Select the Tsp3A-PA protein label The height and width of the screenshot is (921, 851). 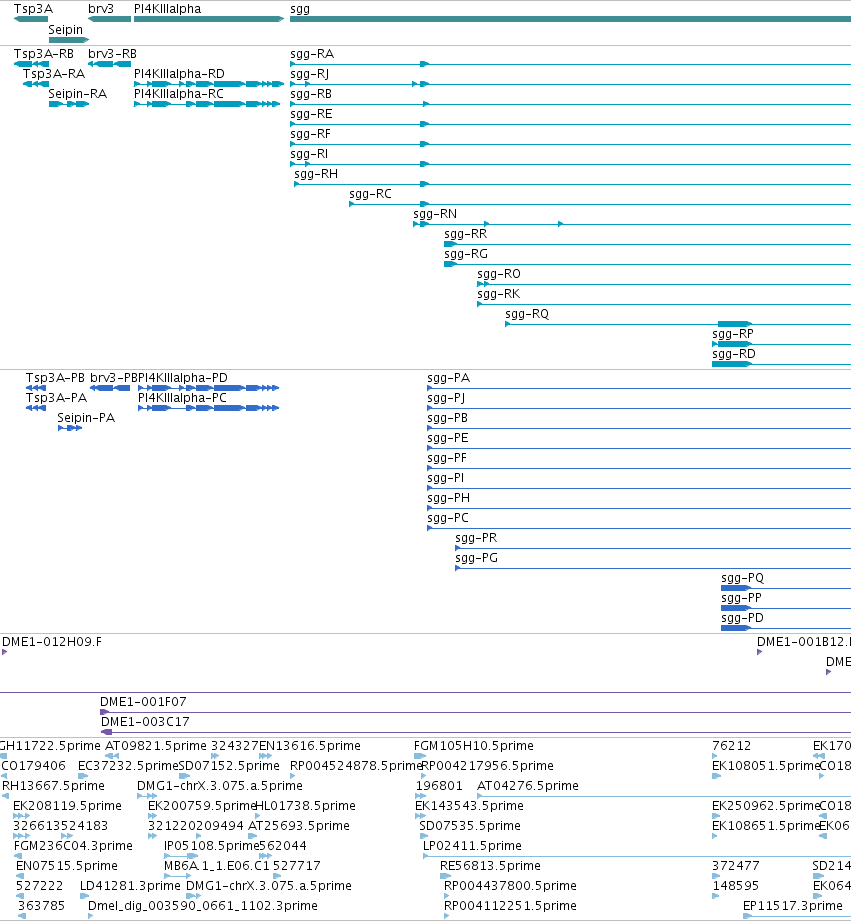(x=56, y=398)
